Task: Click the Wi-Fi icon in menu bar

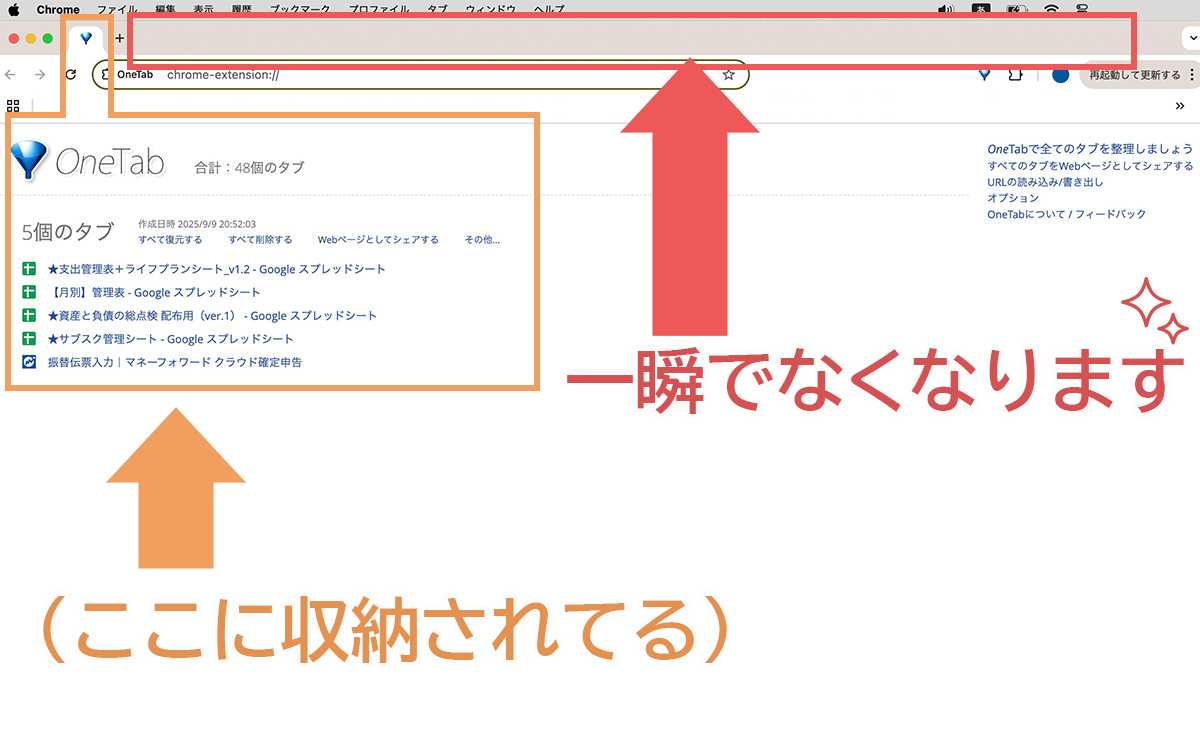Action: tap(1050, 9)
